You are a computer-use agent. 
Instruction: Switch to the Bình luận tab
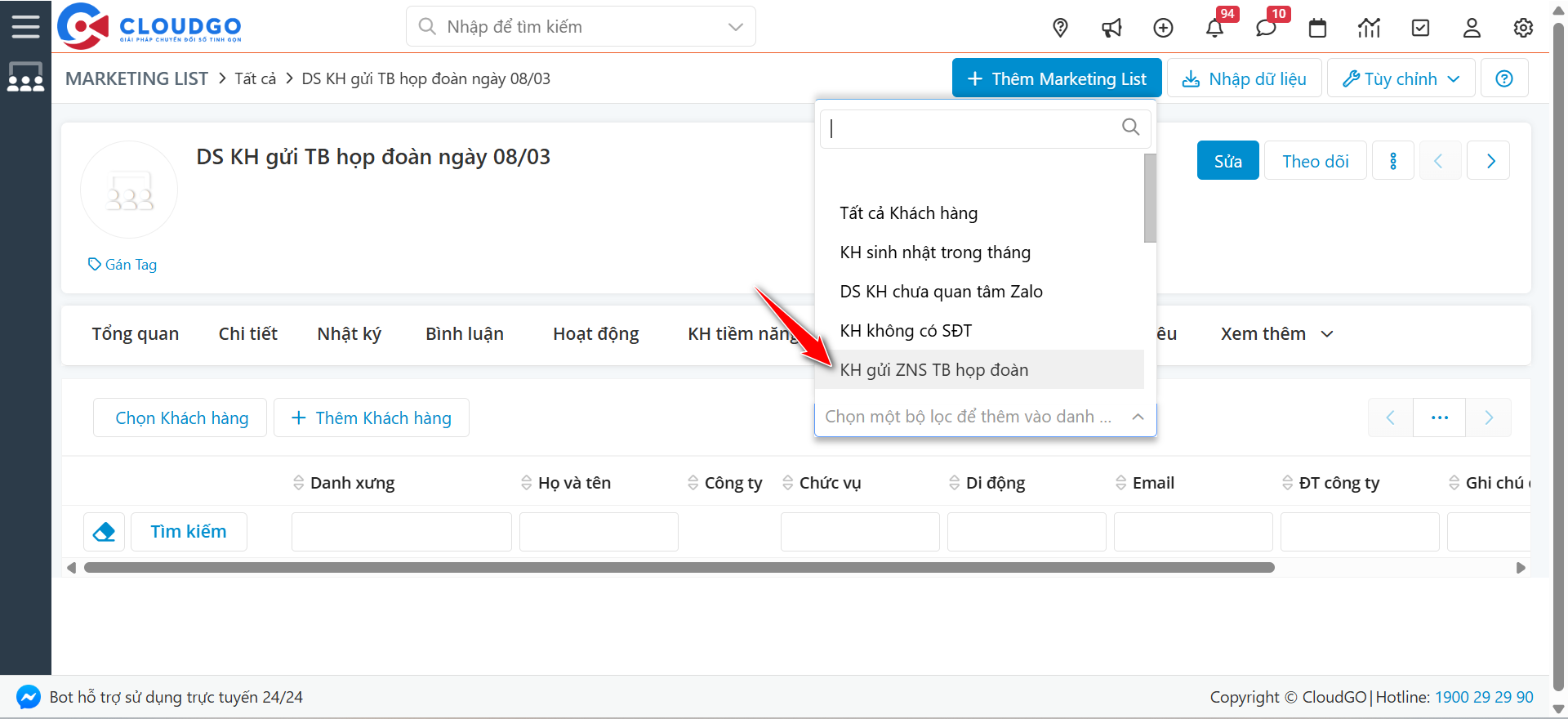click(x=465, y=334)
